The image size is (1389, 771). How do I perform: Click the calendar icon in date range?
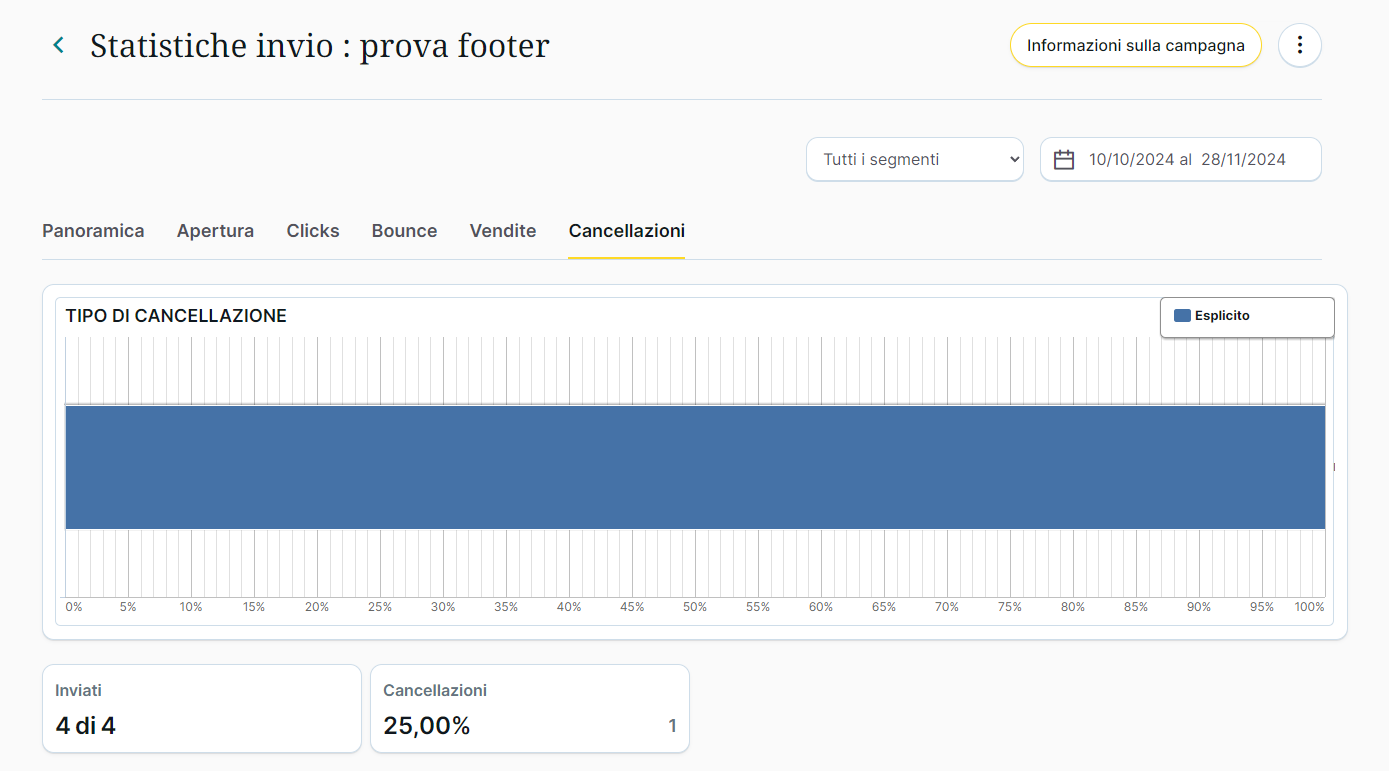click(1064, 160)
